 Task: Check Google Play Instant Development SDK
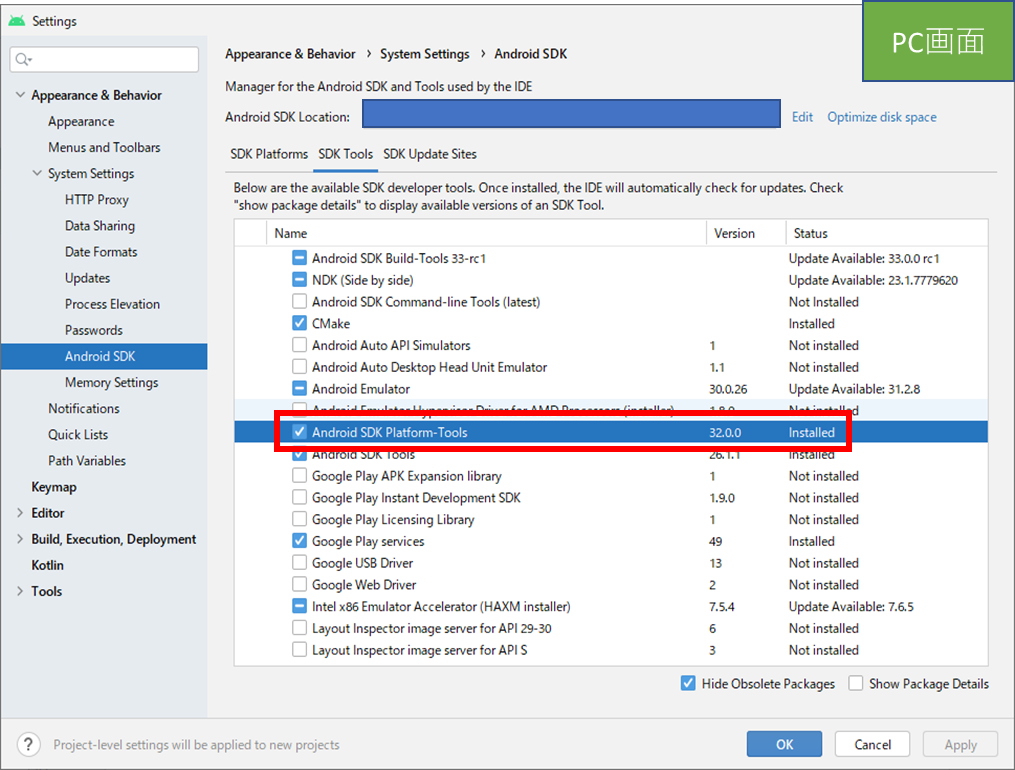(299, 498)
